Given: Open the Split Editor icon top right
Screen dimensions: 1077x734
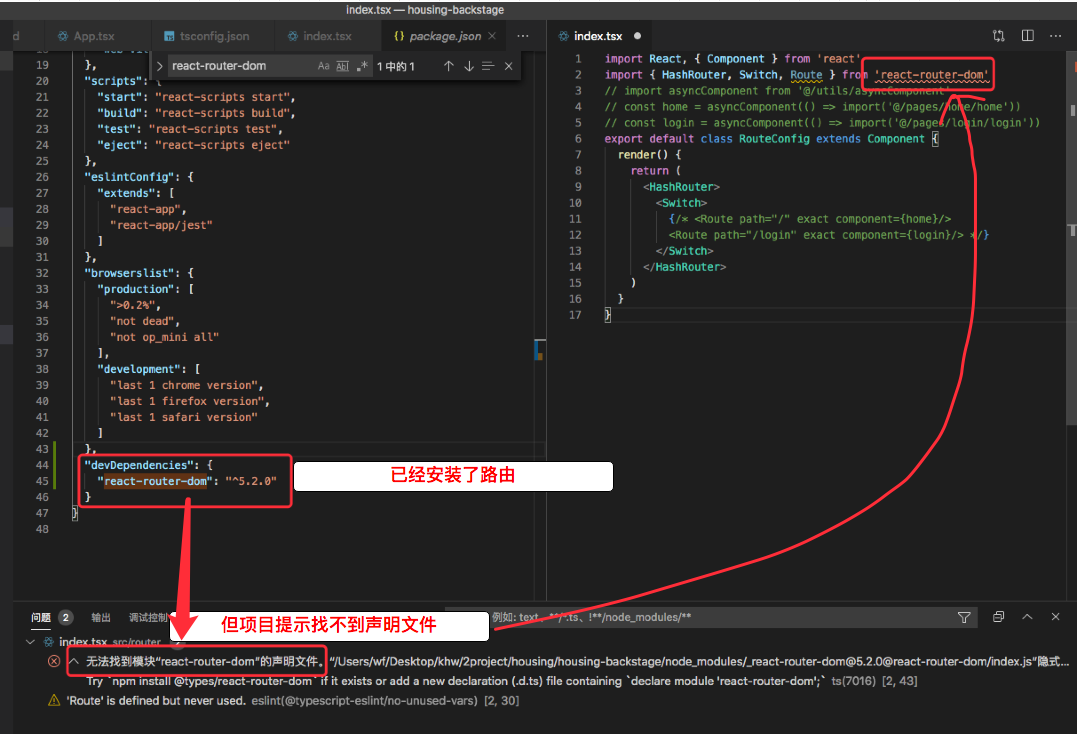Looking at the screenshot, I should click(1027, 35).
